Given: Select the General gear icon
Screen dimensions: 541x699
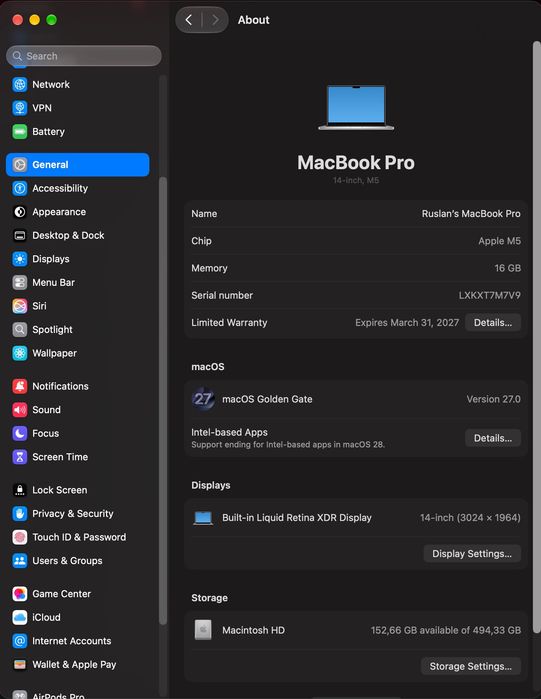Looking at the screenshot, I should (x=20, y=164).
